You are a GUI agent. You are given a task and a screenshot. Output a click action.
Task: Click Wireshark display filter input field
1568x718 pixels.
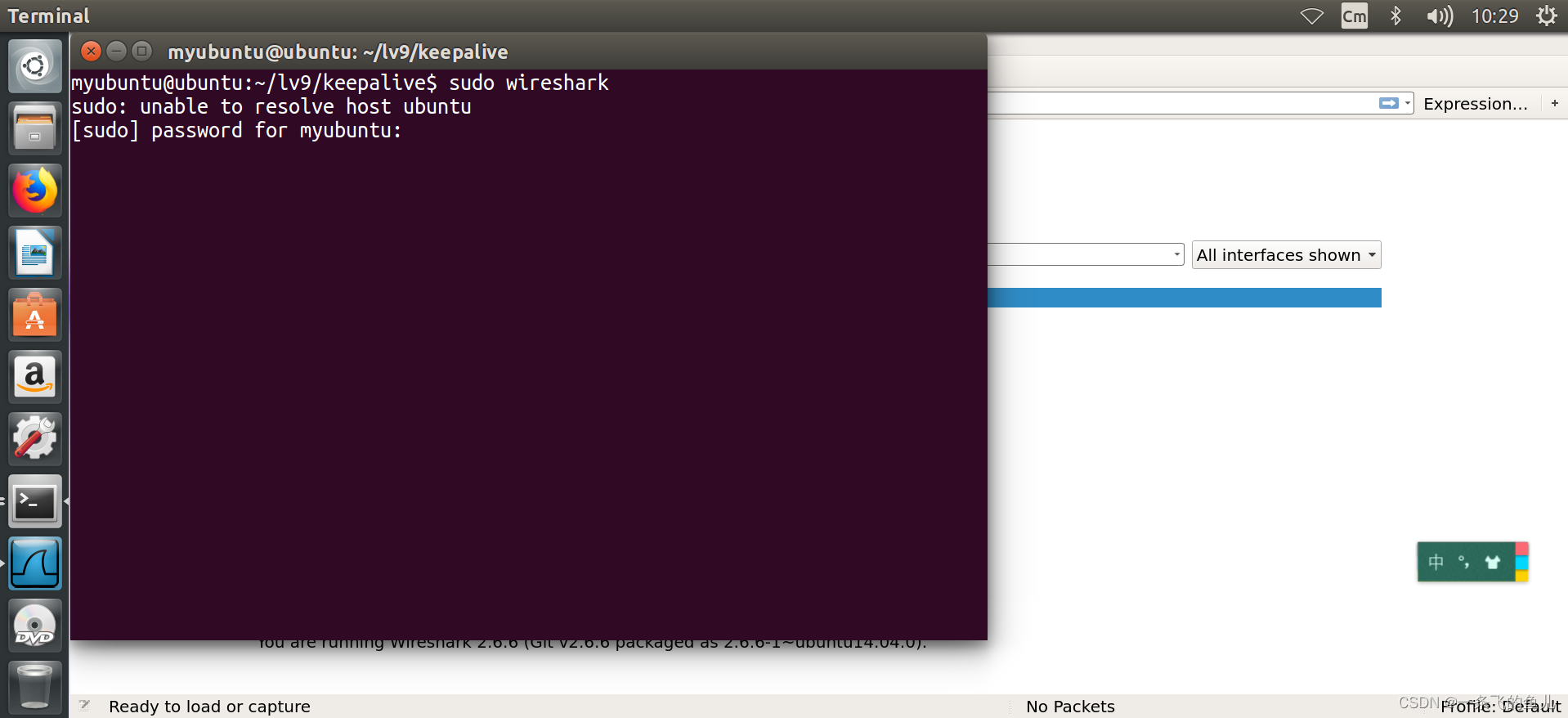[1181, 103]
